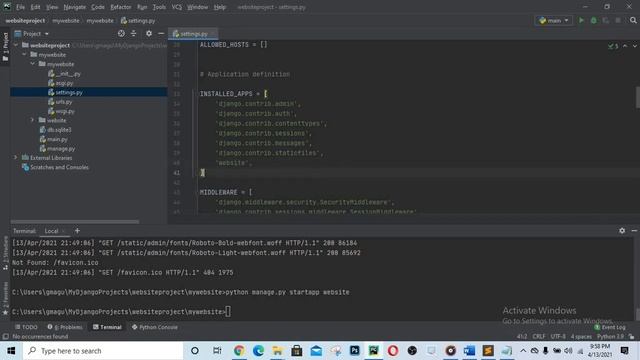Open the Python Console tool window
The height and width of the screenshot is (360, 640).
click(x=155, y=327)
